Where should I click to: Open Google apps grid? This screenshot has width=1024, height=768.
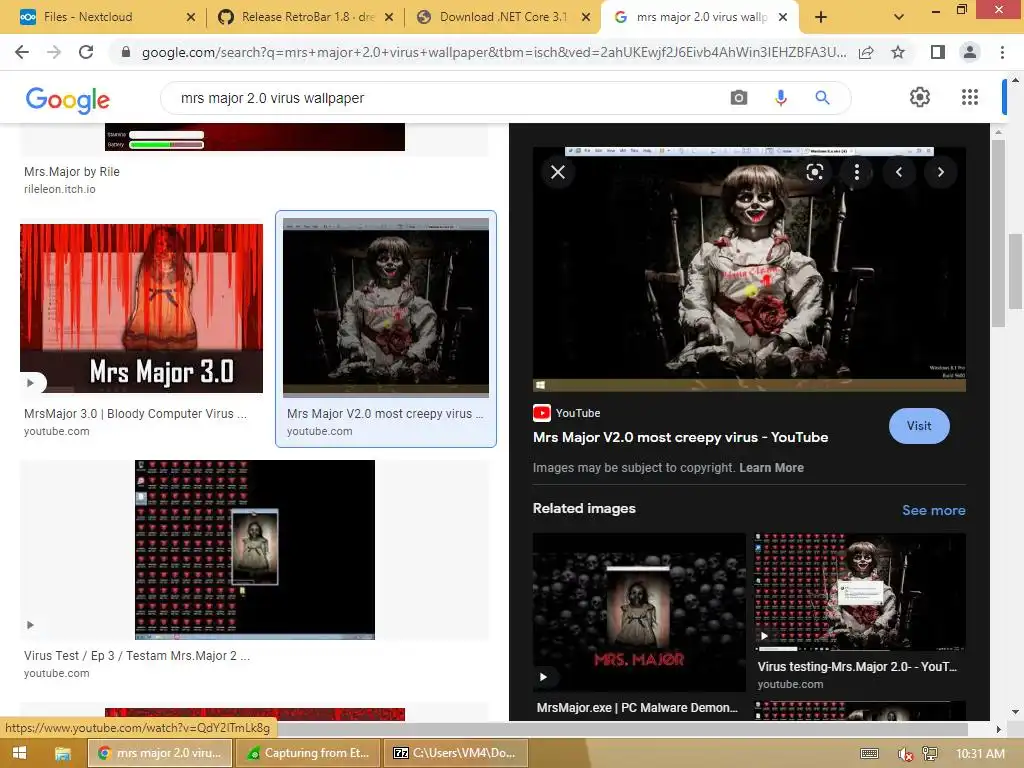tap(970, 97)
